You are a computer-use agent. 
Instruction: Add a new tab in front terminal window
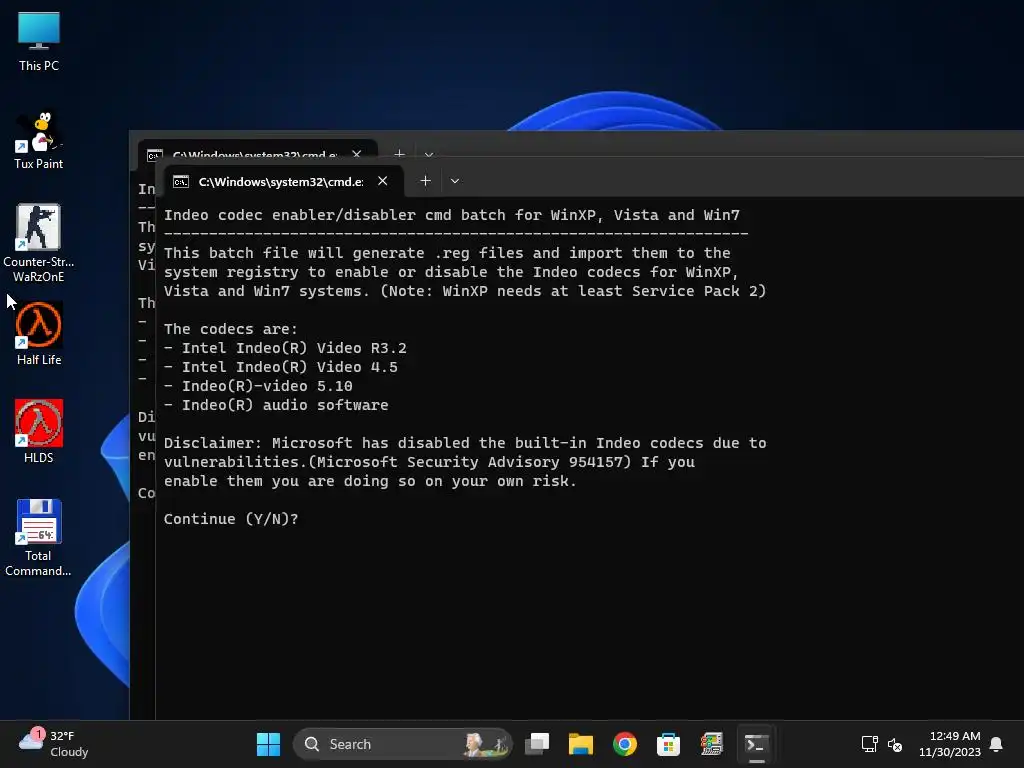(425, 181)
